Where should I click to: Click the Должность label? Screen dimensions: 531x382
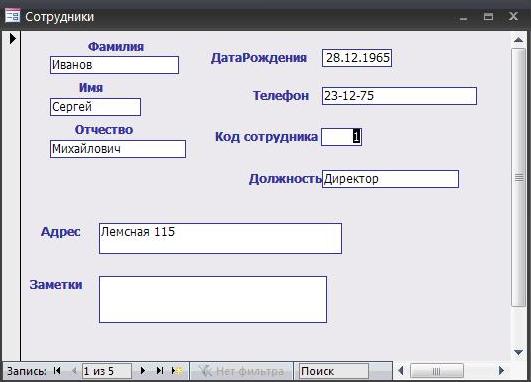(x=285, y=179)
